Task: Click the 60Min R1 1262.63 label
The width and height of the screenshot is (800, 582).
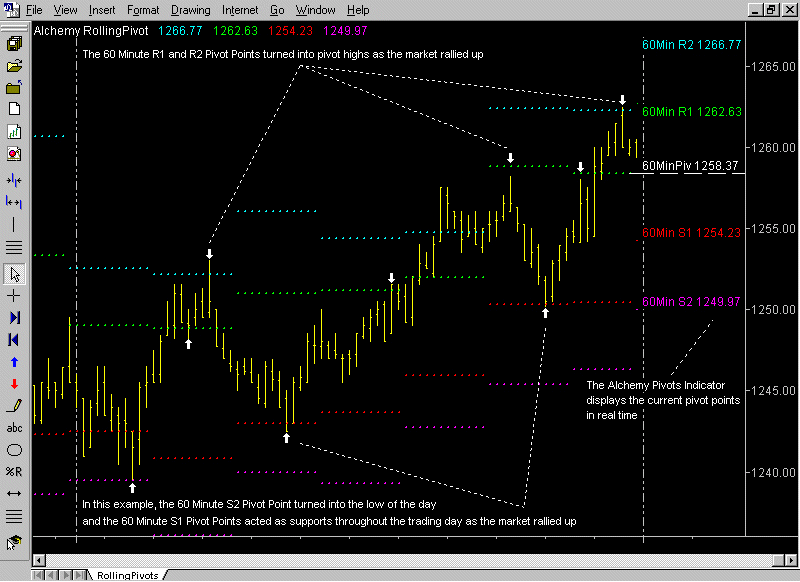Action: (691, 112)
